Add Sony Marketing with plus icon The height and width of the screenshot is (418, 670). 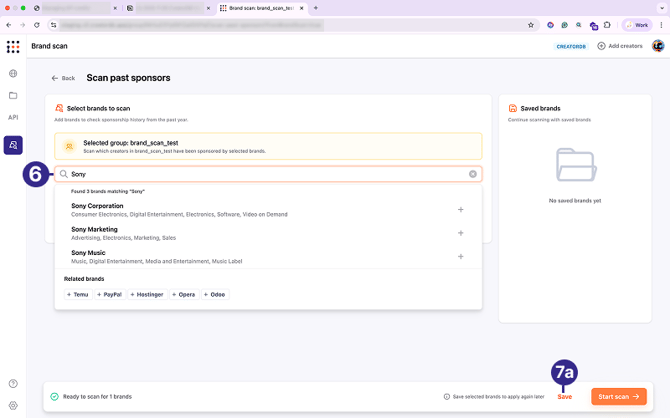pyautogui.click(x=461, y=233)
